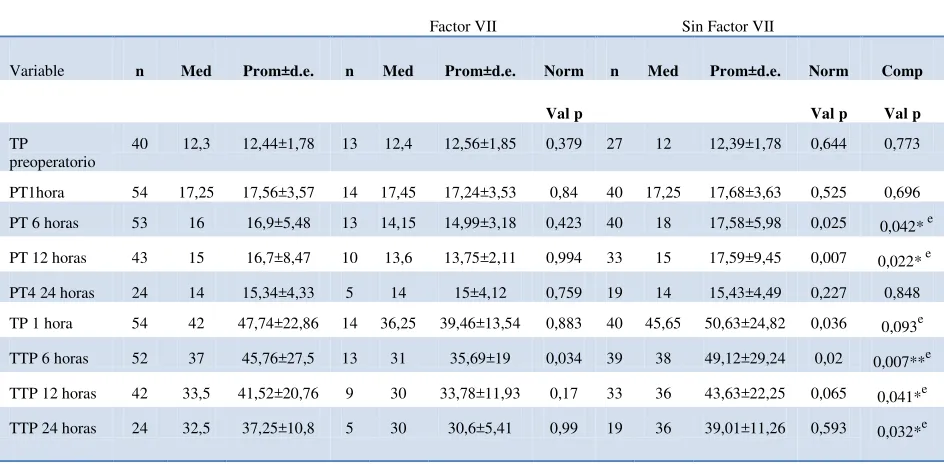Click the Variable column header
This screenshot has height=464, width=944.
[x=37, y=71]
